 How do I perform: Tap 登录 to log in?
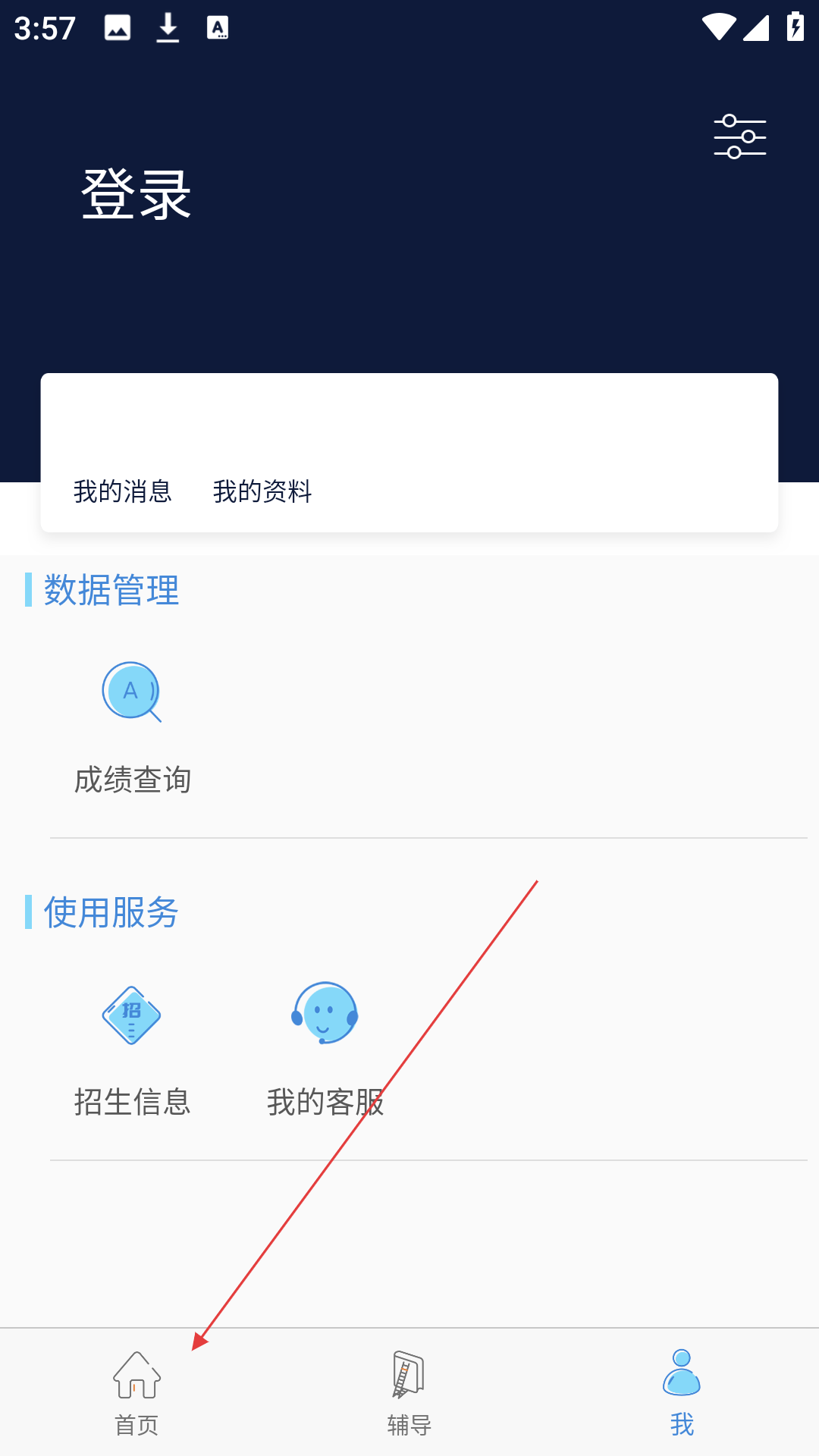pos(136,195)
